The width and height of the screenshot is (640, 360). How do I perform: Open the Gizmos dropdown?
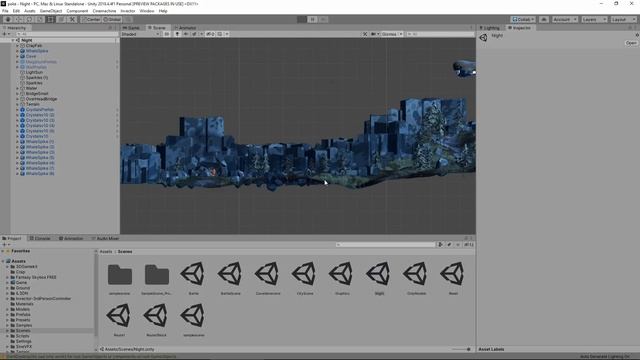[x=392, y=34]
